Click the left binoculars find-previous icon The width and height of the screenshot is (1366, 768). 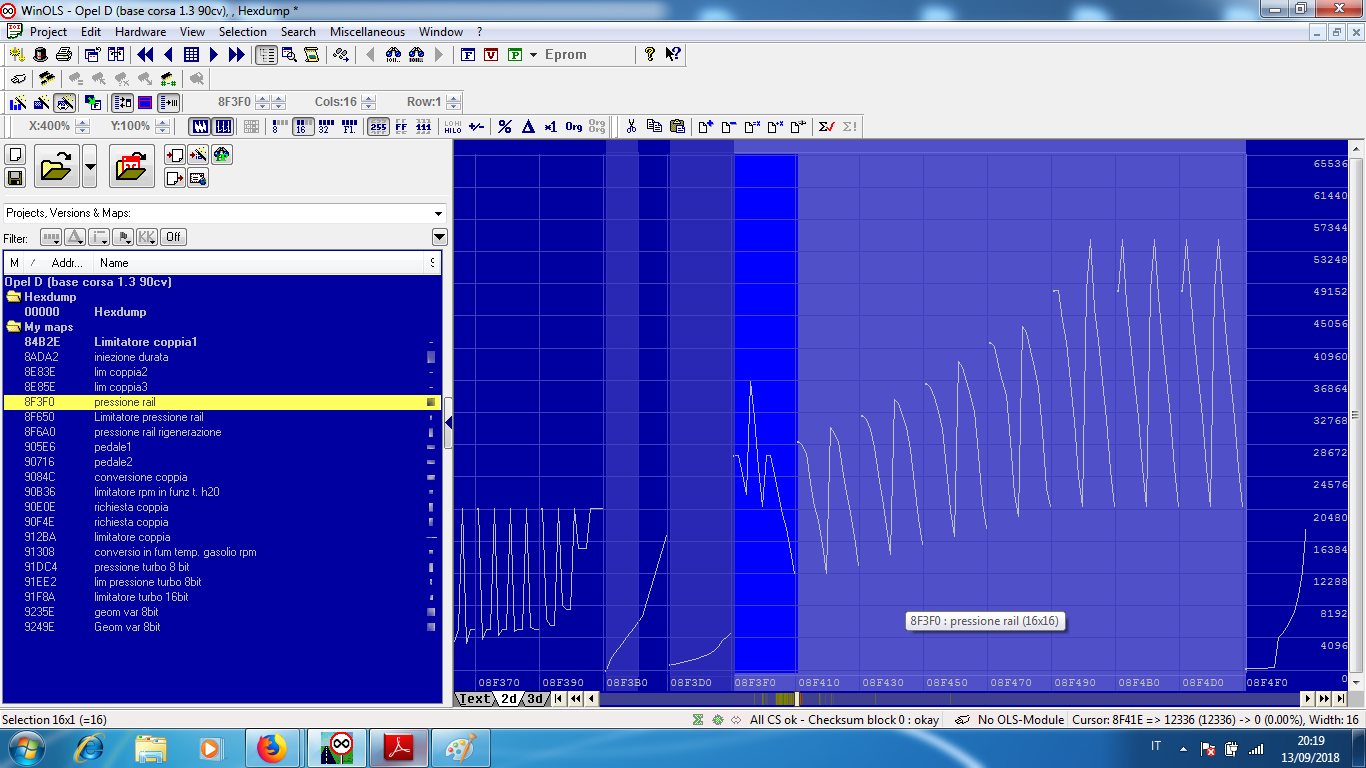[393, 55]
